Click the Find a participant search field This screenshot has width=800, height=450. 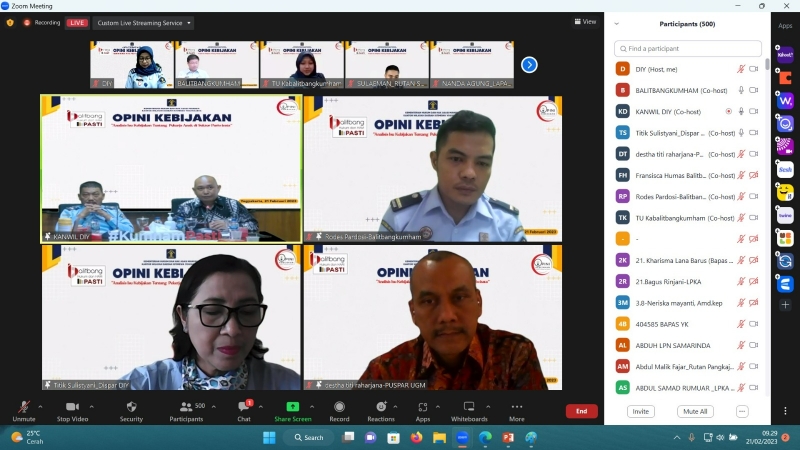pos(688,48)
